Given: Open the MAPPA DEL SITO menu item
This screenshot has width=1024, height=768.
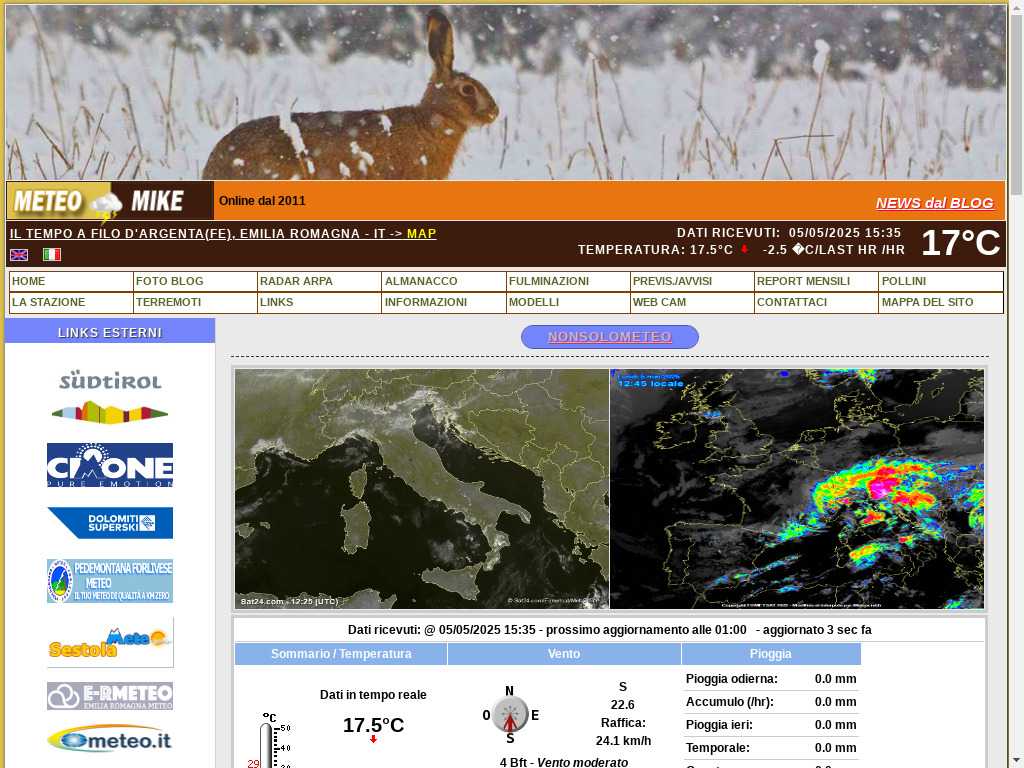Looking at the screenshot, I should [x=941, y=302].
